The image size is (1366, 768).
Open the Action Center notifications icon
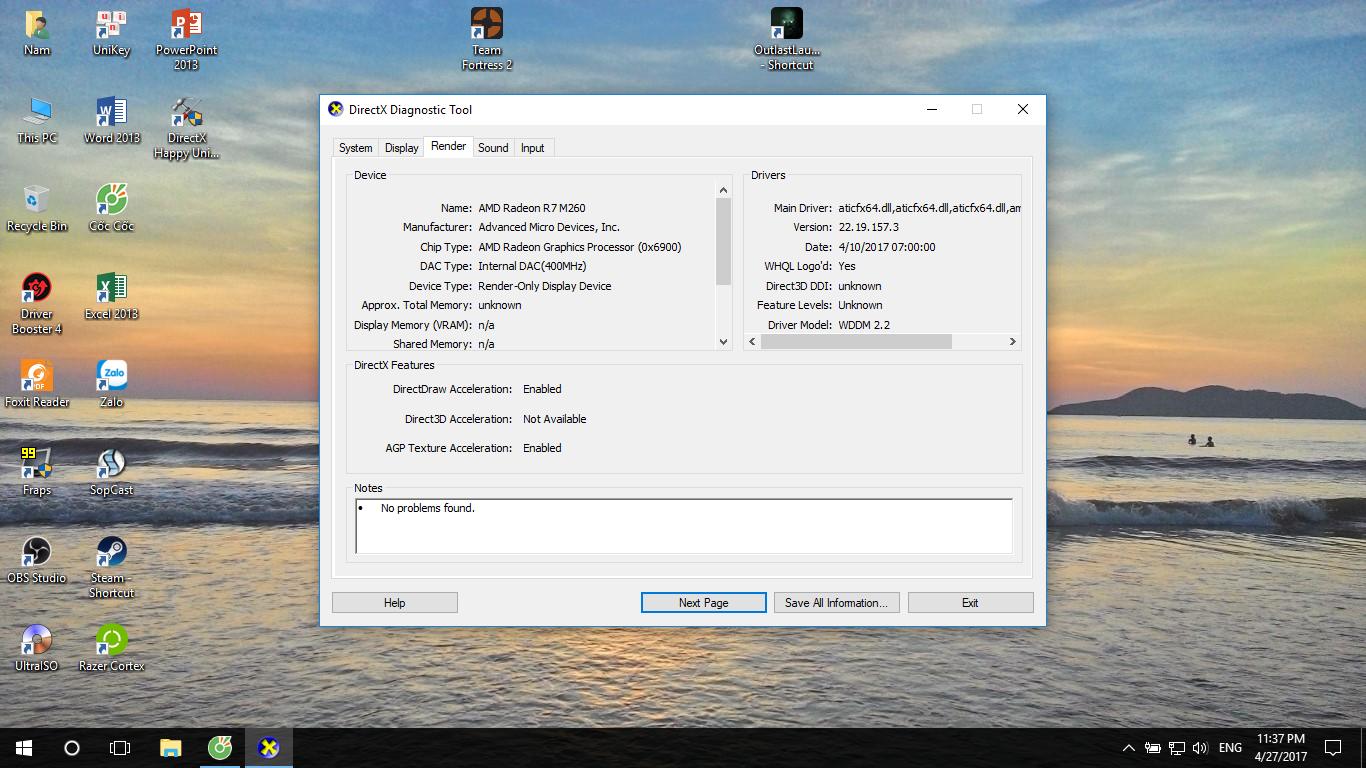click(1333, 748)
